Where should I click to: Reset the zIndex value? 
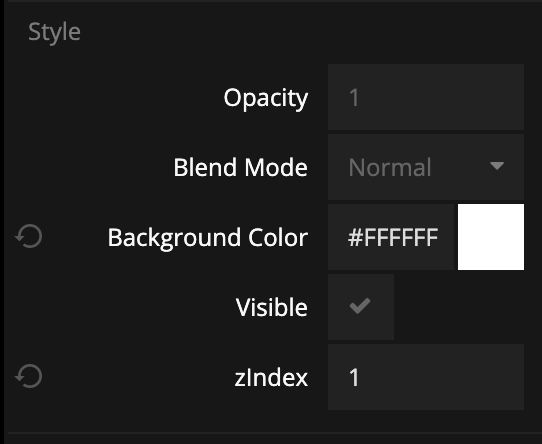(x=29, y=376)
